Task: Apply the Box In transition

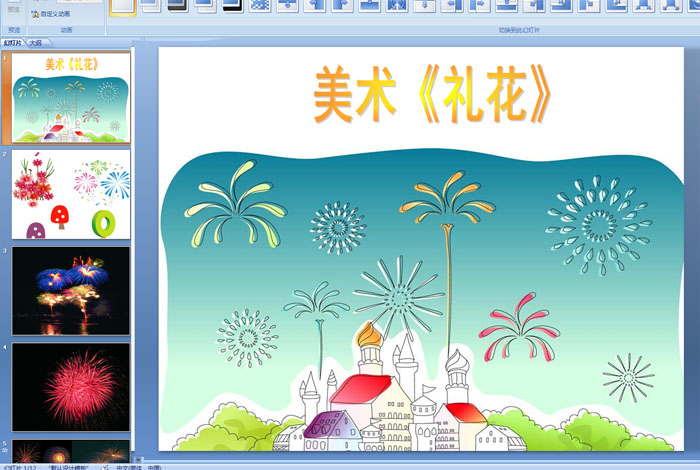Action: tap(644, 5)
